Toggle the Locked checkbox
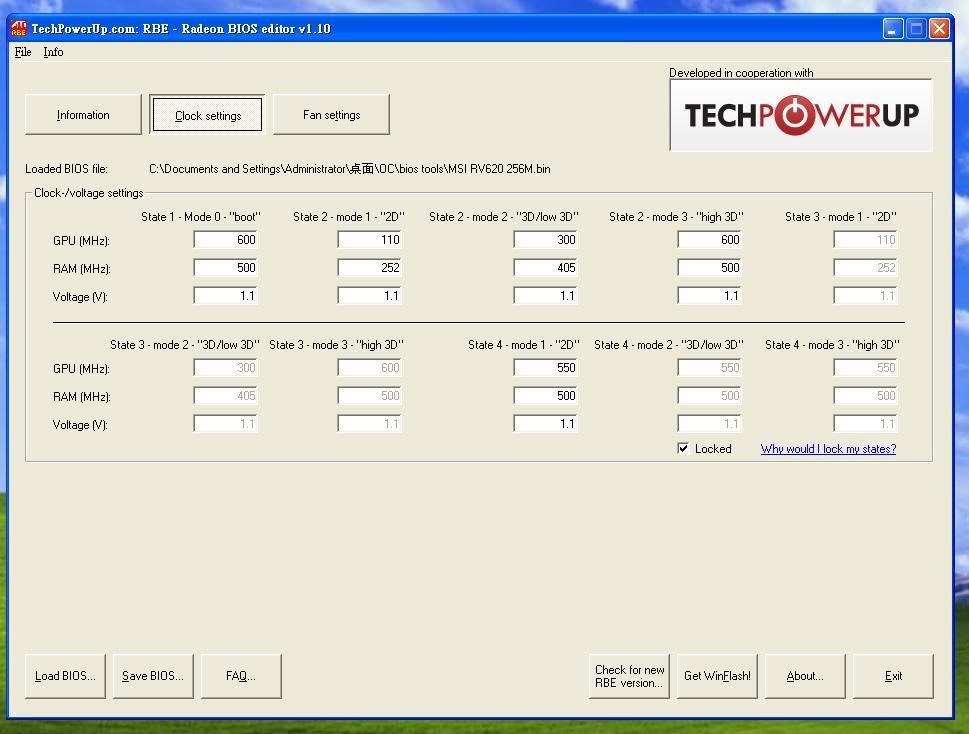Image resolution: width=969 pixels, height=734 pixels. point(683,448)
